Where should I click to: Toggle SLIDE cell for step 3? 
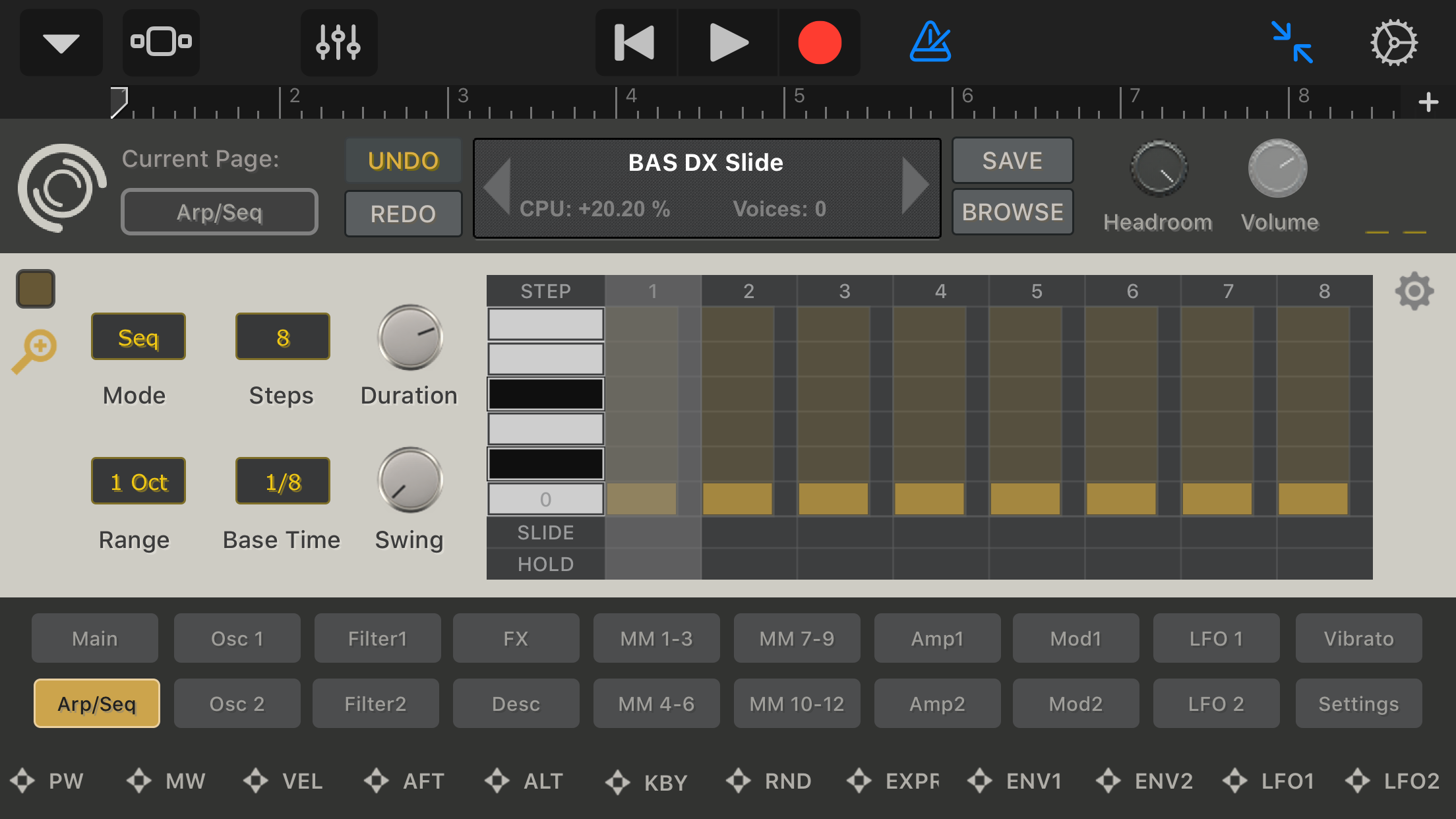845,532
